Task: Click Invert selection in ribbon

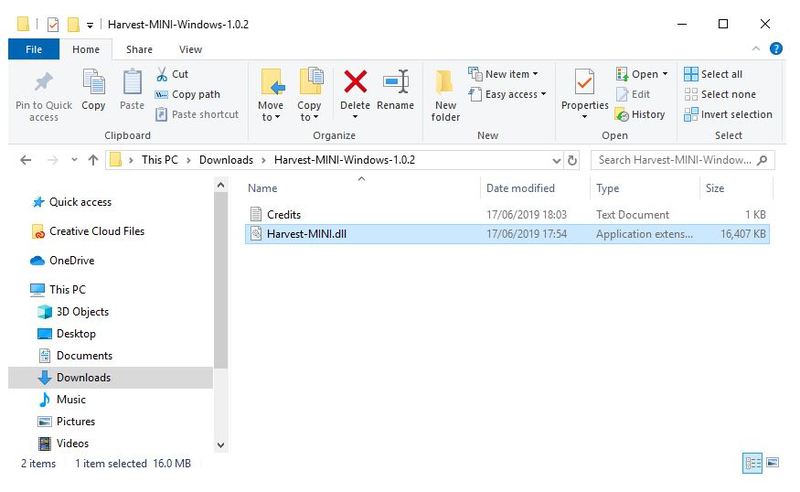Action: (x=728, y=114)
